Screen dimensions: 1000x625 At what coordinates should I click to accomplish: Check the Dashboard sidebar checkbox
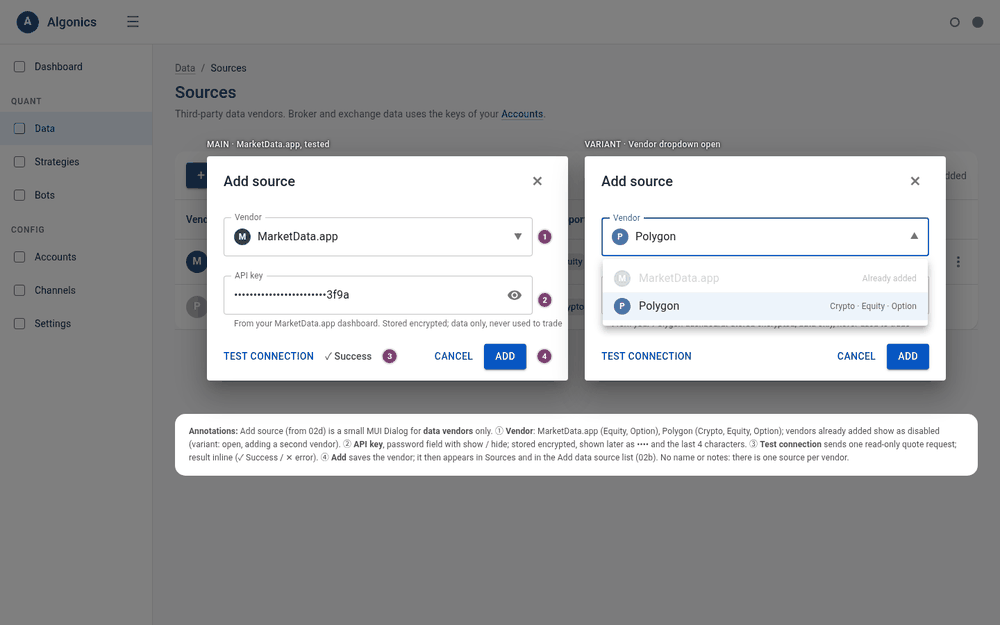[20, 66]
